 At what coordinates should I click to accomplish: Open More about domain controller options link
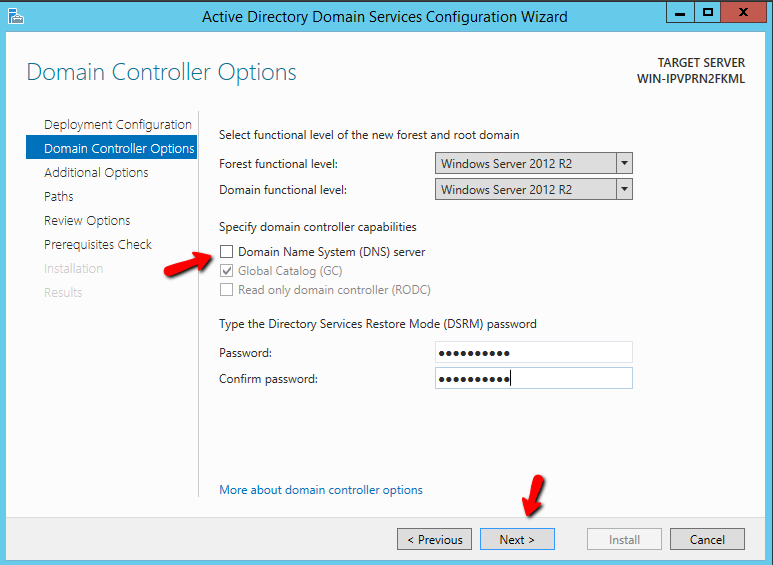coord(321,490)
